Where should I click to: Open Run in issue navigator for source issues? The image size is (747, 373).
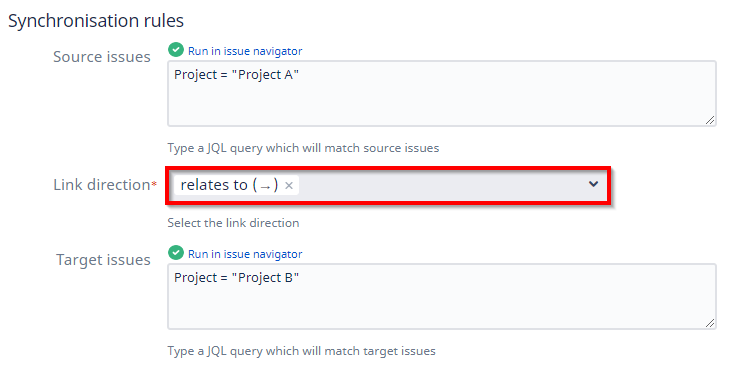(x=245, y=50)
